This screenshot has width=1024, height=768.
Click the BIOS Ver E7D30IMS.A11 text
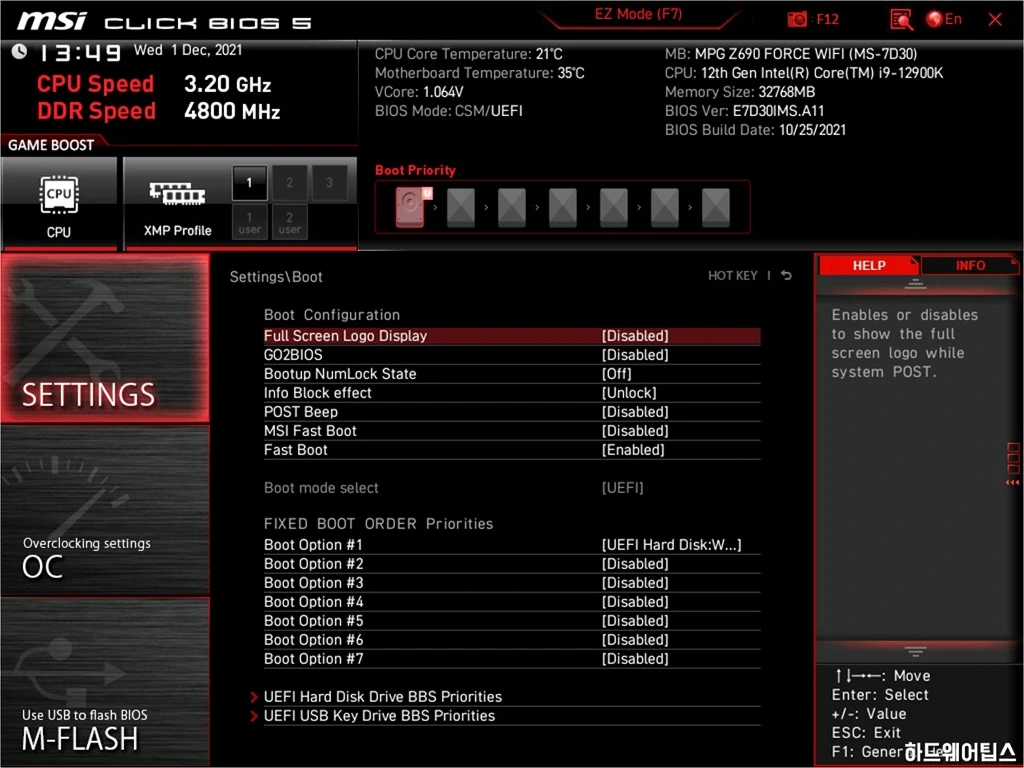[744, 110]
